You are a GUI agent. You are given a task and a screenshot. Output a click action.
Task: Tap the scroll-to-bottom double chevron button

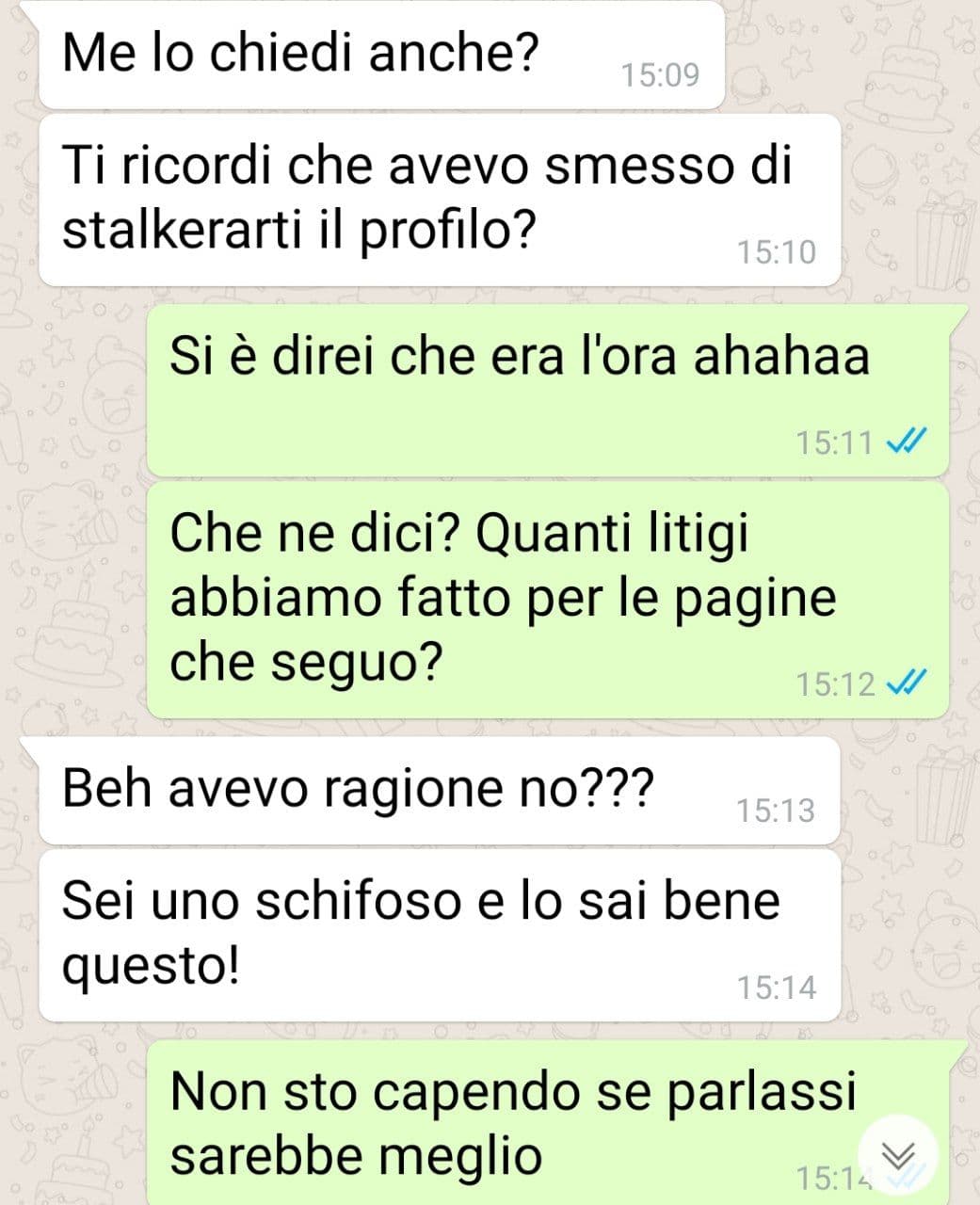pyautogui.click(x=899, y=1155)
